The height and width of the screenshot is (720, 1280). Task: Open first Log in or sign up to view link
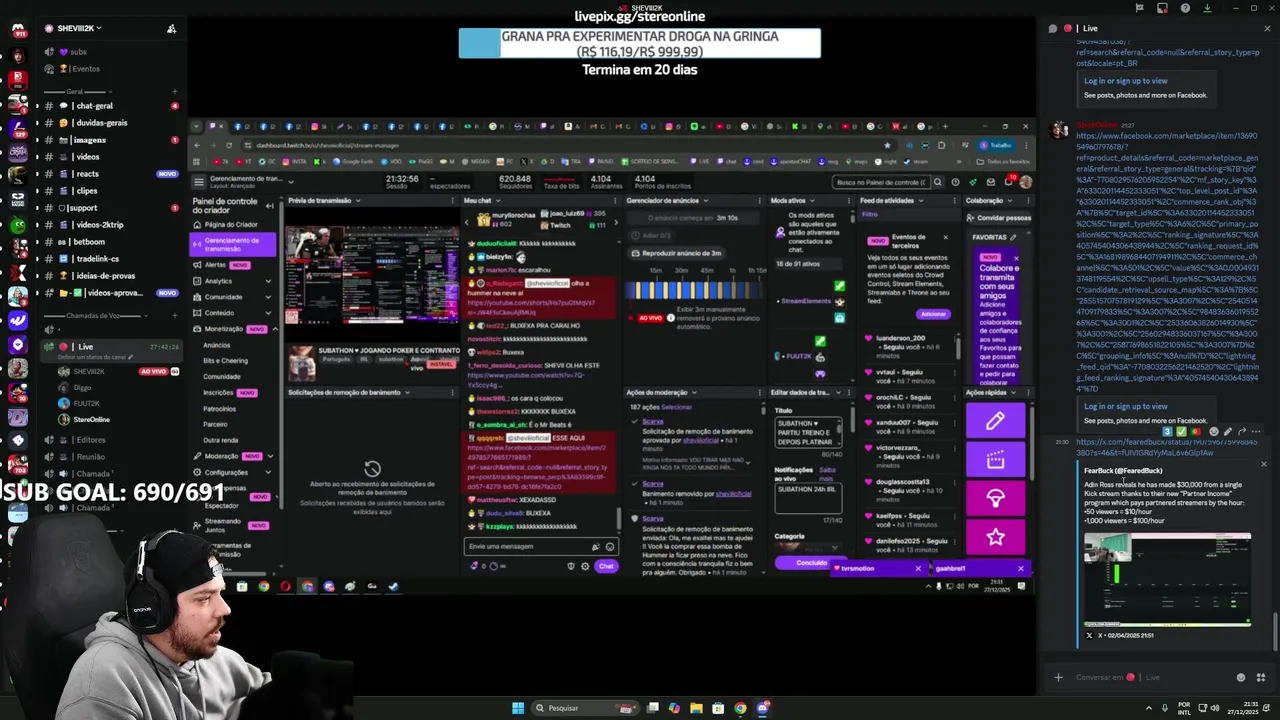[x=1126, y=81]
